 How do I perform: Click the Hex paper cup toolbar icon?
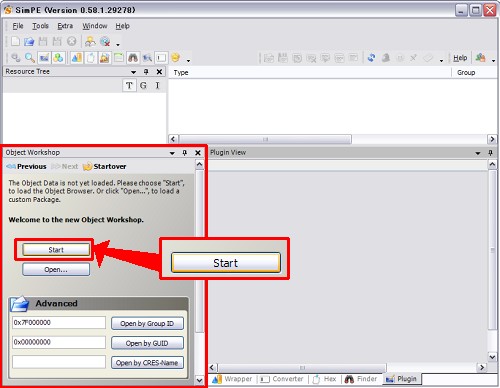point(91,58)
